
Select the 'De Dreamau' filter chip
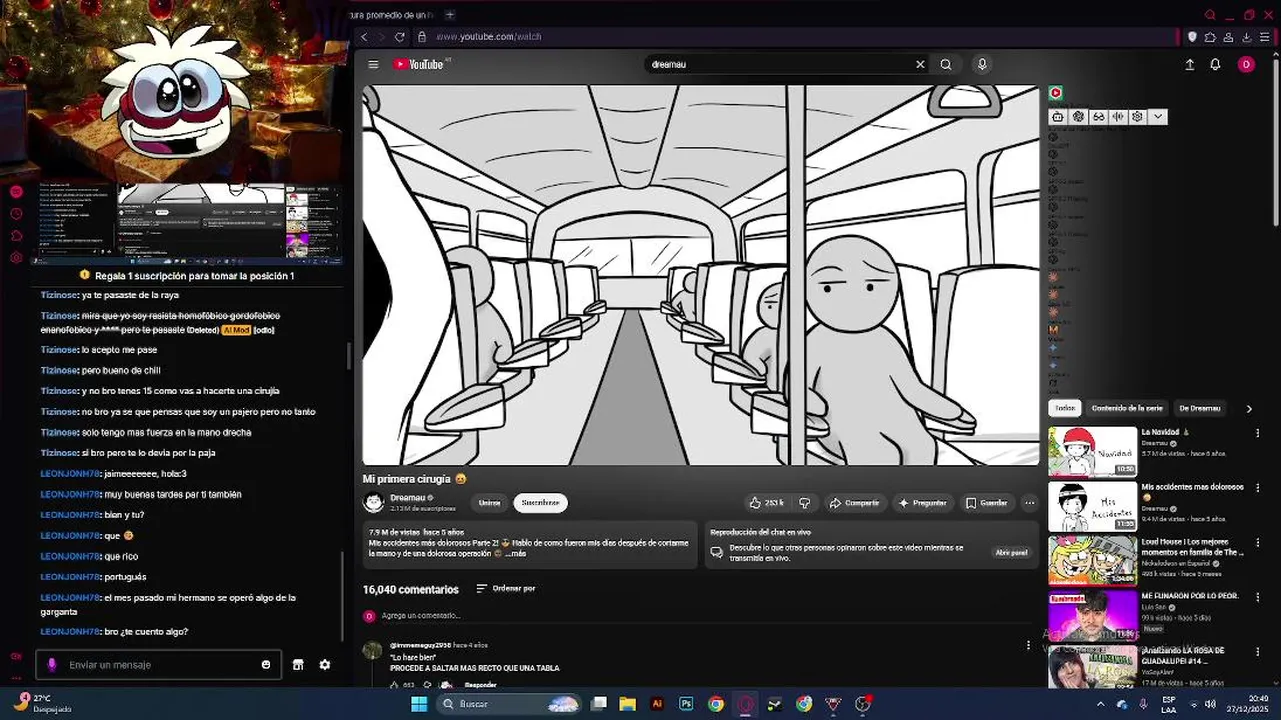coord(1199,408)
